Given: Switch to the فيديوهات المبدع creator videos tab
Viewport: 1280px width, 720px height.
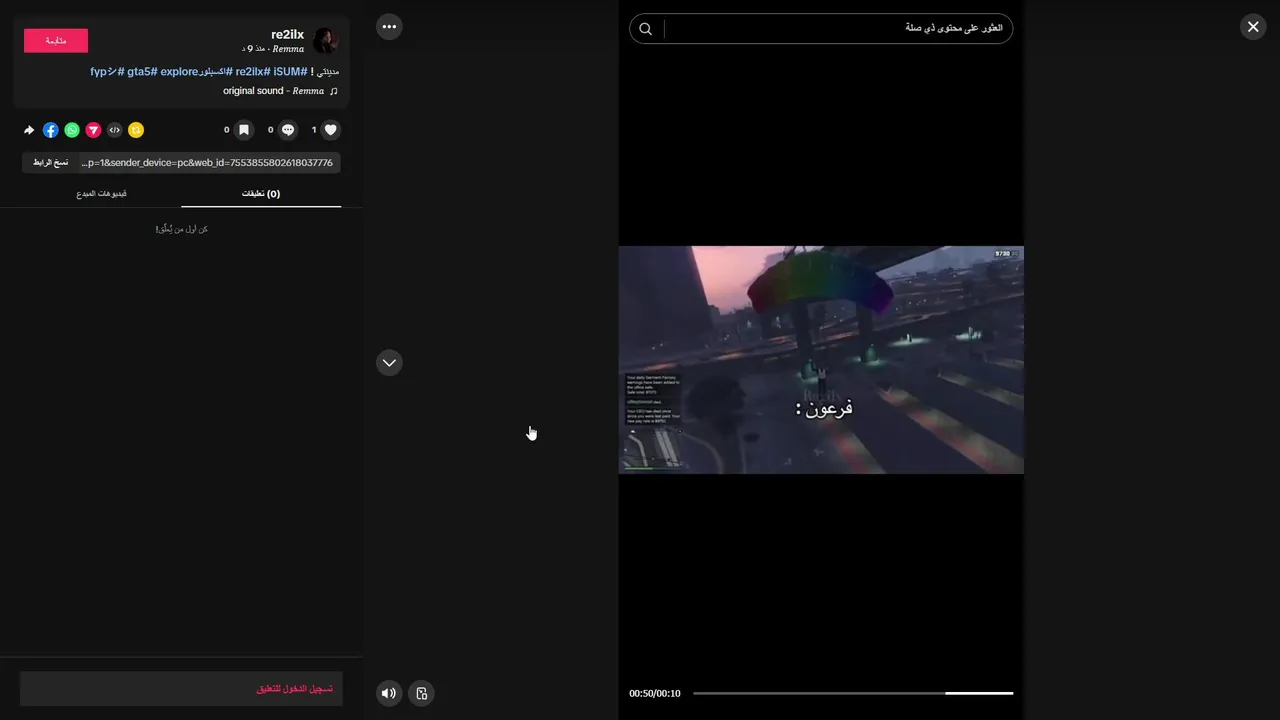Looking at the screenshot, I should click(x=101, y=193).
